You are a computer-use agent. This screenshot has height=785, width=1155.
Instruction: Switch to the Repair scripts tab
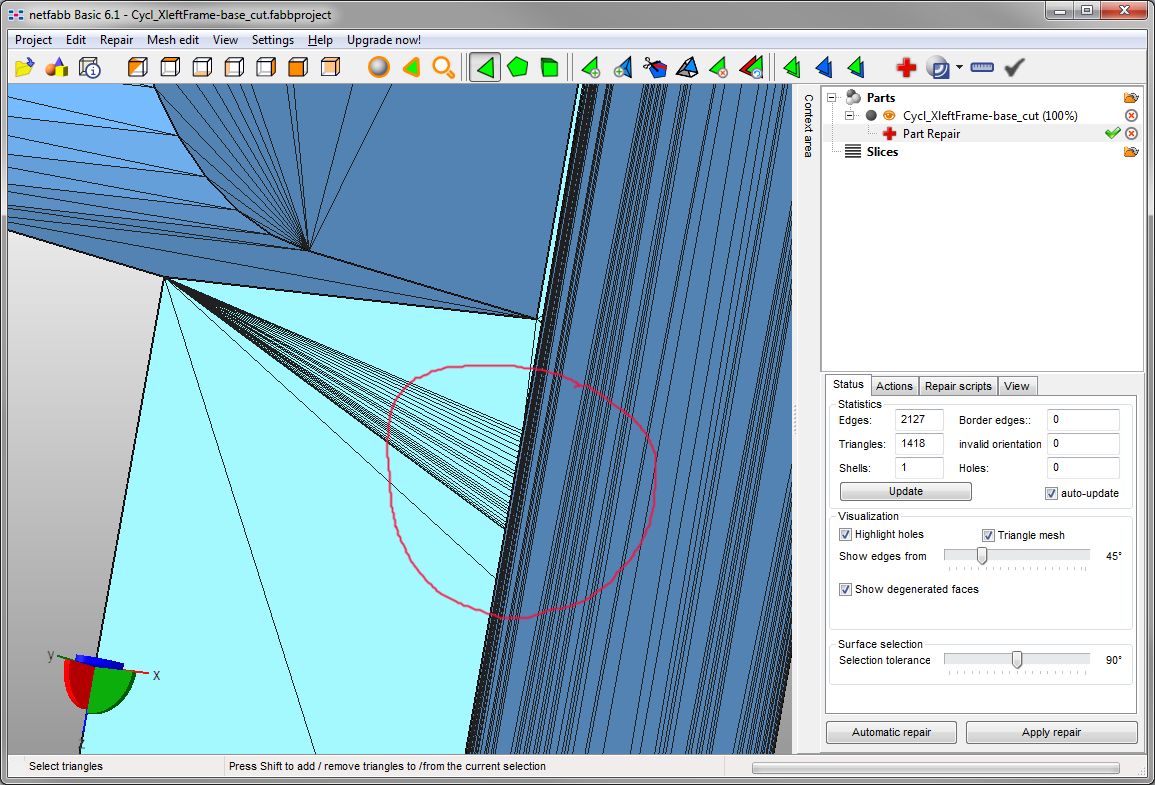(957, 386)
